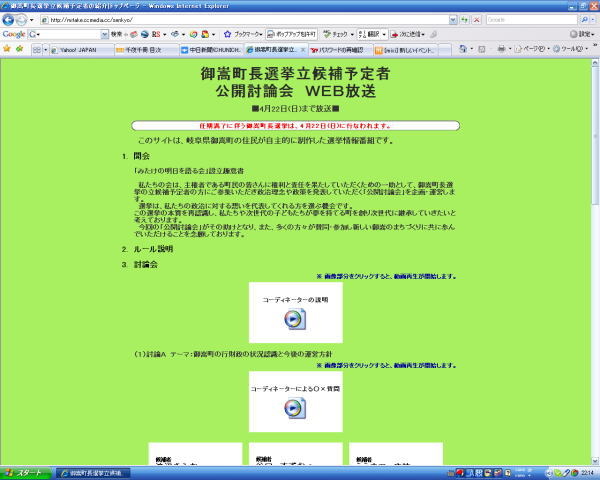The image size is (600, 480).
Task: Play the コーディネーターの説明 video
Action: (x=295, y=317)
